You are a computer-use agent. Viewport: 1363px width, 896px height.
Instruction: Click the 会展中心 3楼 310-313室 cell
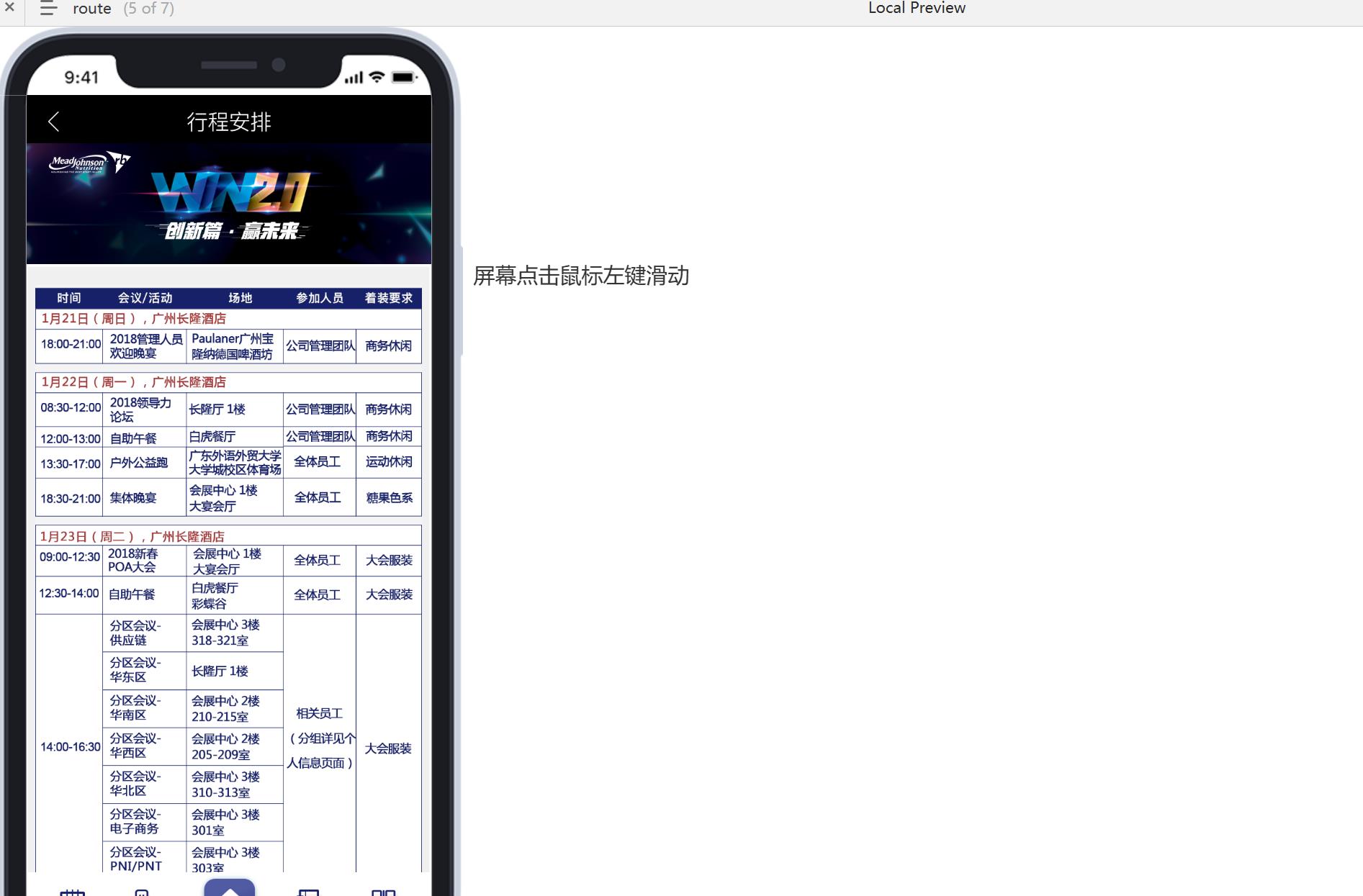[235, 784]
